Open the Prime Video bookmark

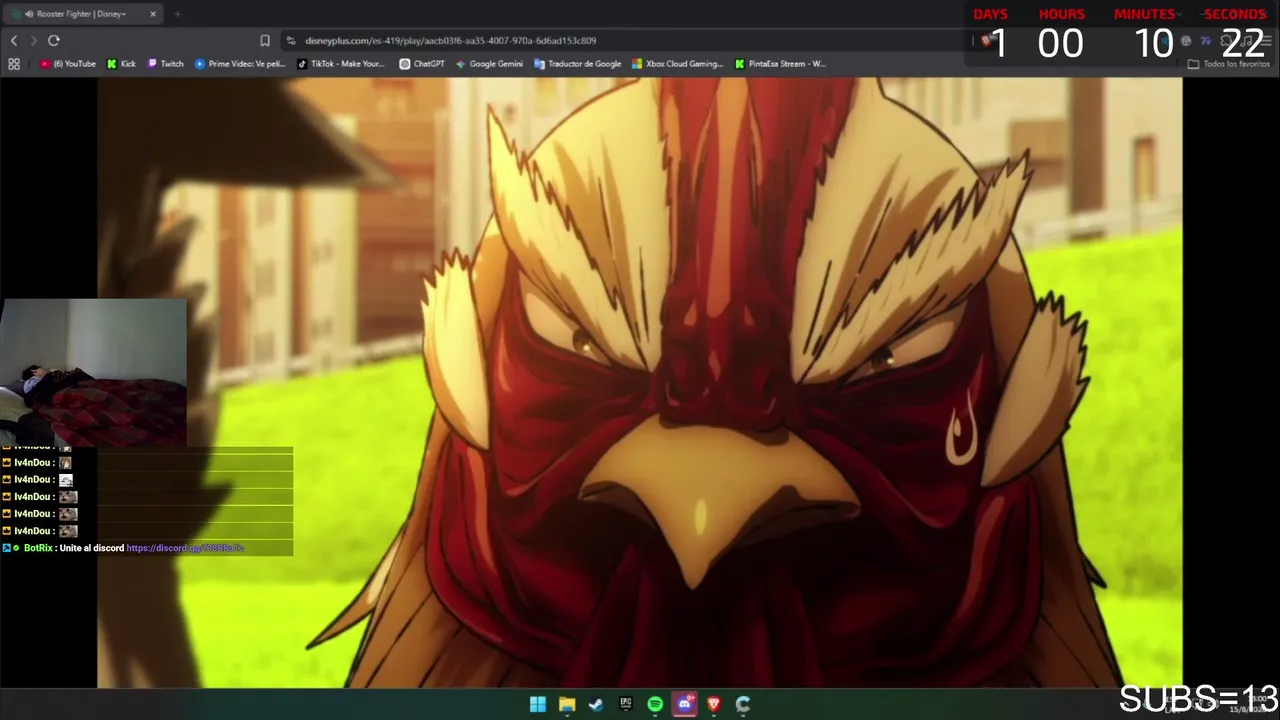pyautogui.click(x=240, y=64)
